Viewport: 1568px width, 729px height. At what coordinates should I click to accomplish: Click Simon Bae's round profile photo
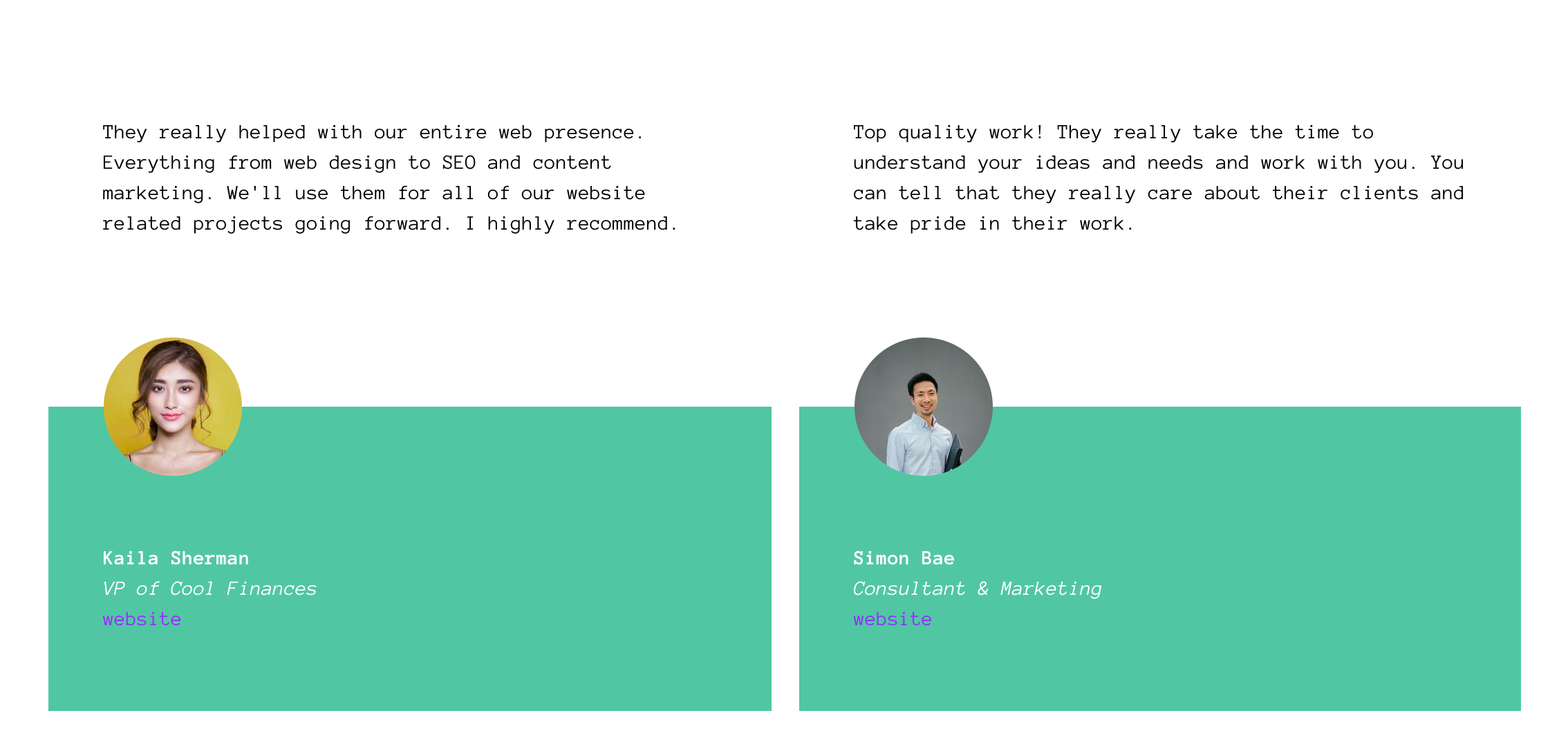coord(924,407)
